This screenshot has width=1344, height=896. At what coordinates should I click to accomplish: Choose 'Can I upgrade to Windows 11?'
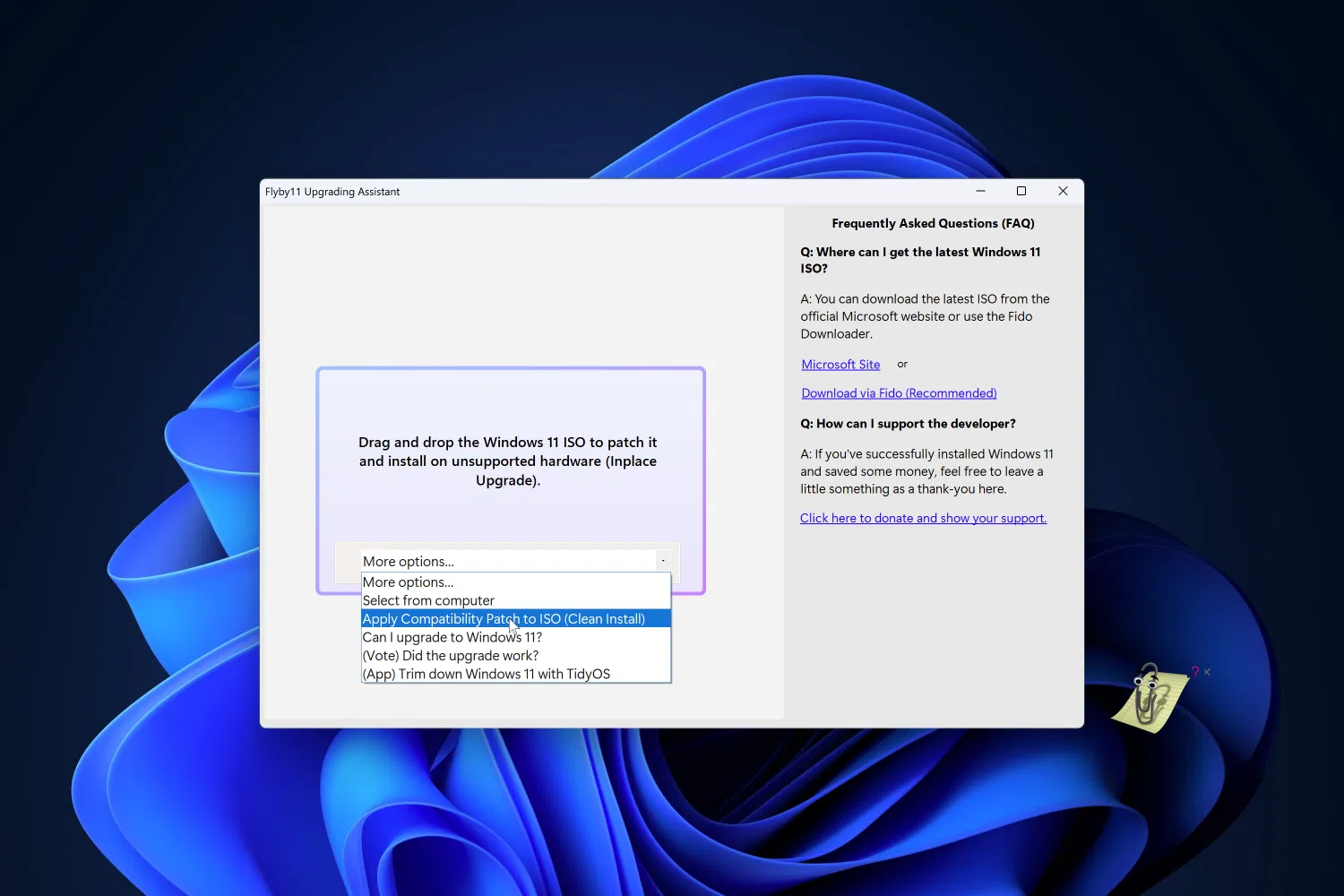point(516,637)
